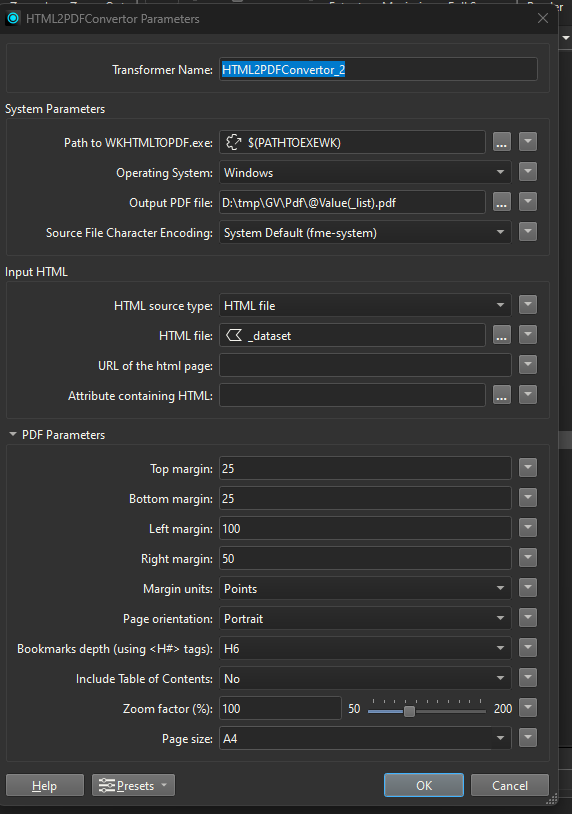This screenshot has width=572, height=814.
Task: Open the Include Table of Contents dropdown
Action: coord(365,679)
